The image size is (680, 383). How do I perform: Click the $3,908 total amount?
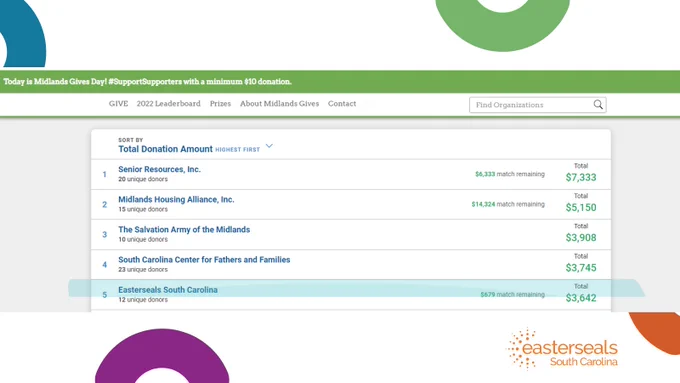[581, 238]
